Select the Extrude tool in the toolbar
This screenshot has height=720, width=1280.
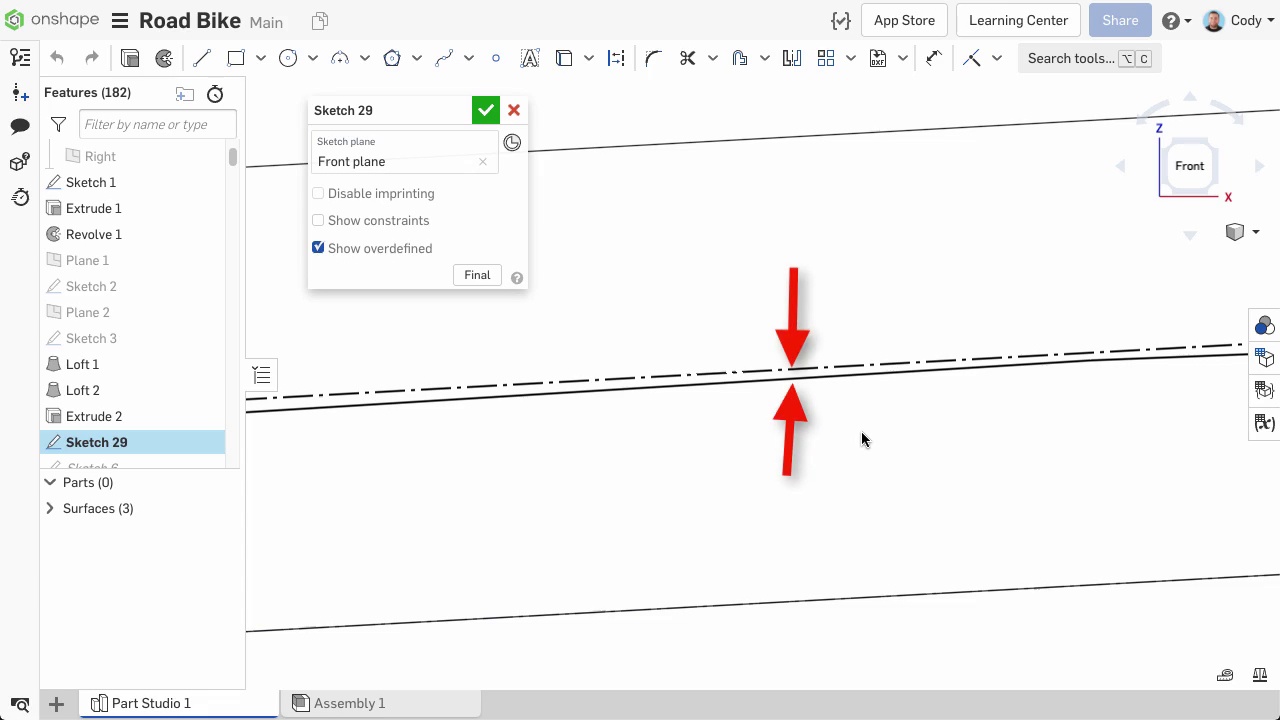point(130,59)
